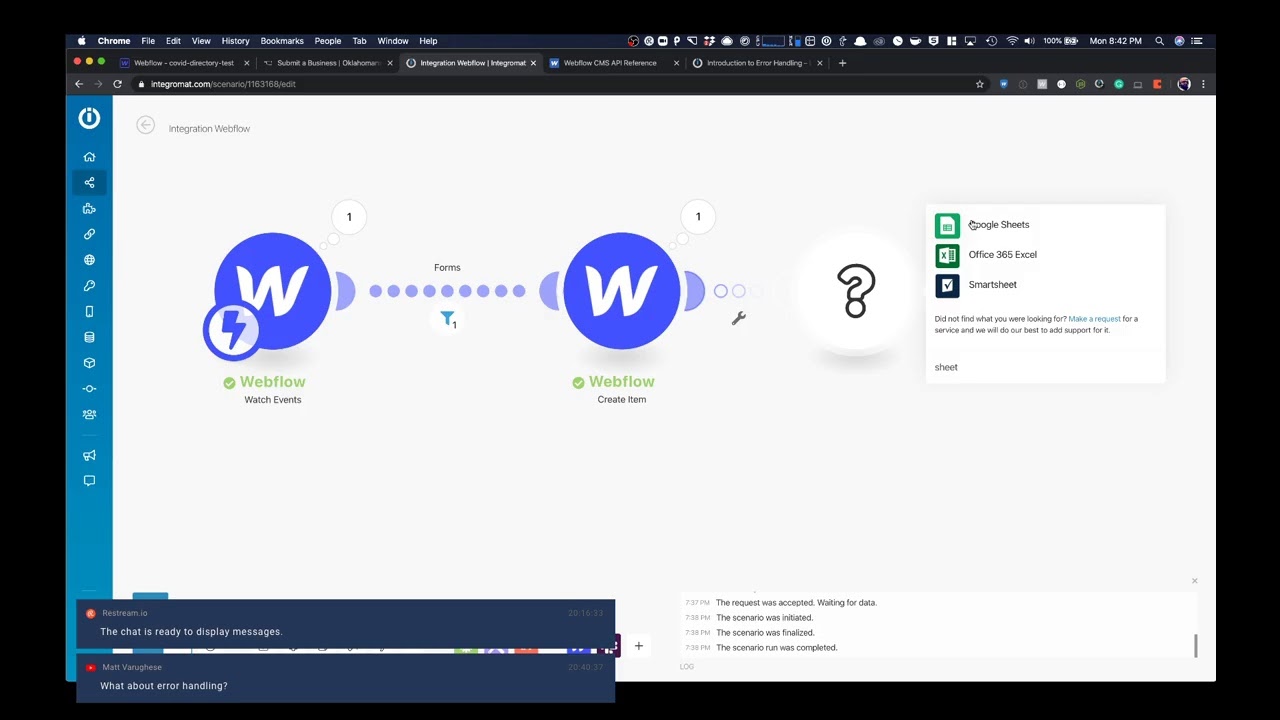Open the megaphone announcements icon
The width and height of the screenshot is (1280, 720).
89,455
